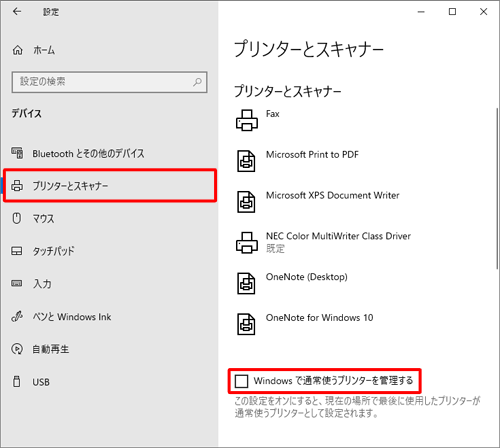The height and width of the screenshot is (448, 500).
Task: Click the mouse icon beside マウス
Action: click(17, 218)
